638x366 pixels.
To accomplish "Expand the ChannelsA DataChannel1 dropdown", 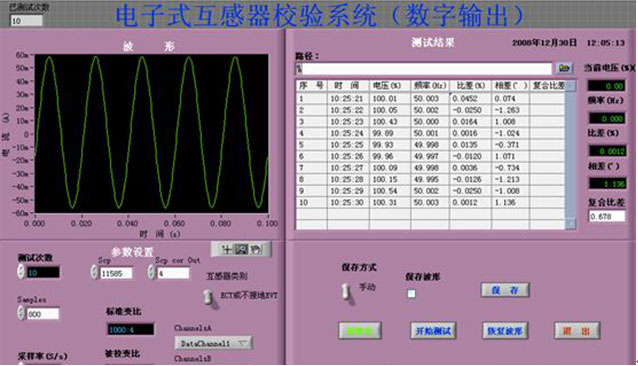I will (213, 343).
